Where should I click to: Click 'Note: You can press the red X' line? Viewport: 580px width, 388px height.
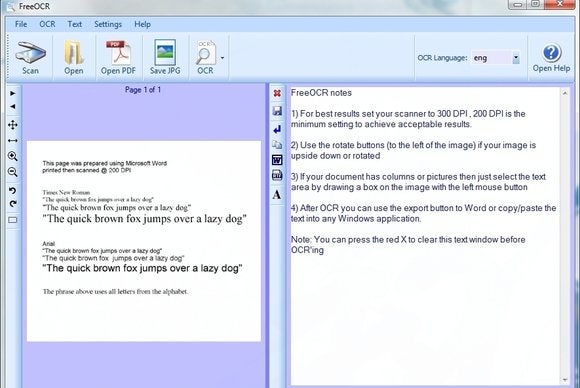(408, 240)
